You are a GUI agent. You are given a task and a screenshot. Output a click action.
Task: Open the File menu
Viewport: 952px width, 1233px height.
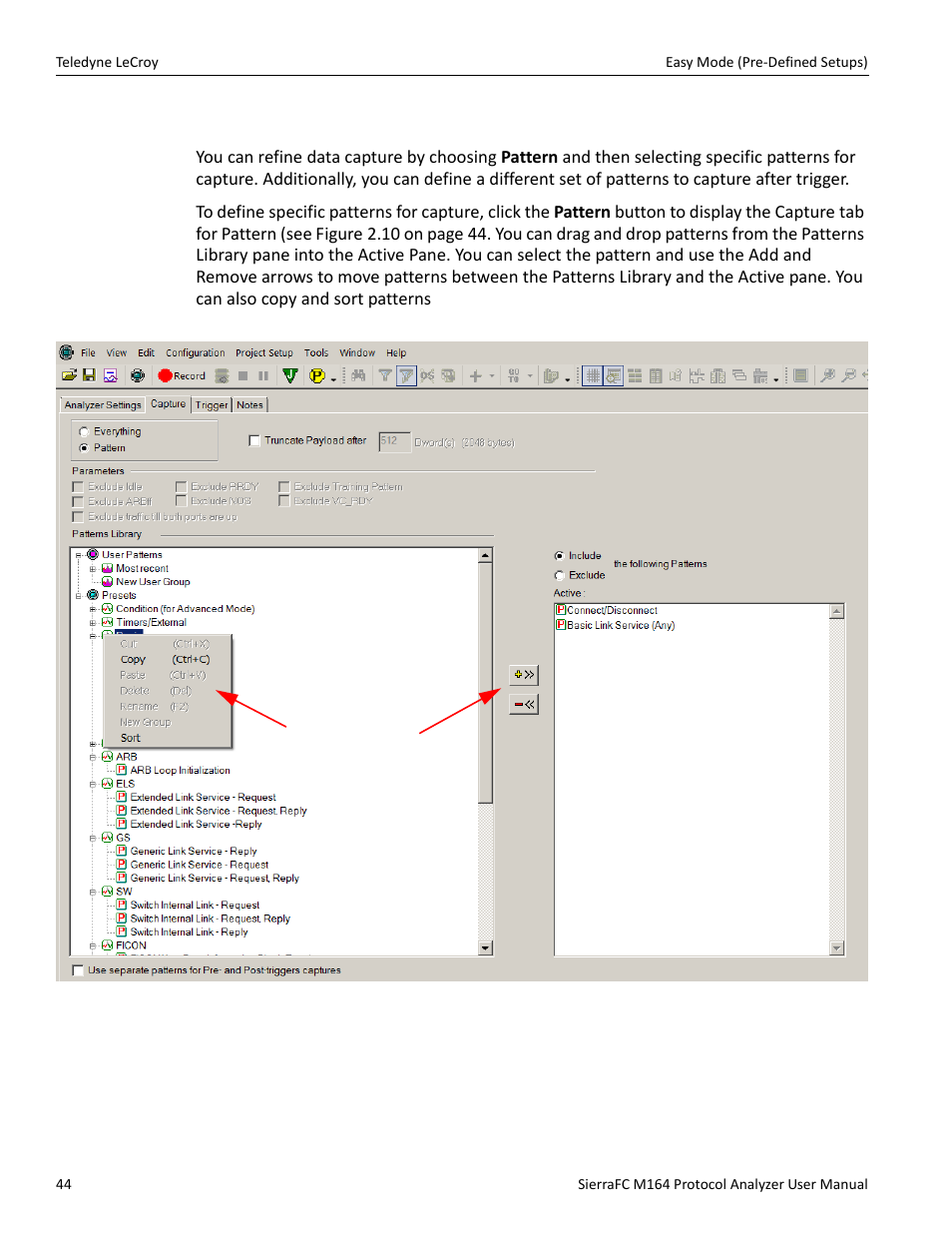(88, 352)
